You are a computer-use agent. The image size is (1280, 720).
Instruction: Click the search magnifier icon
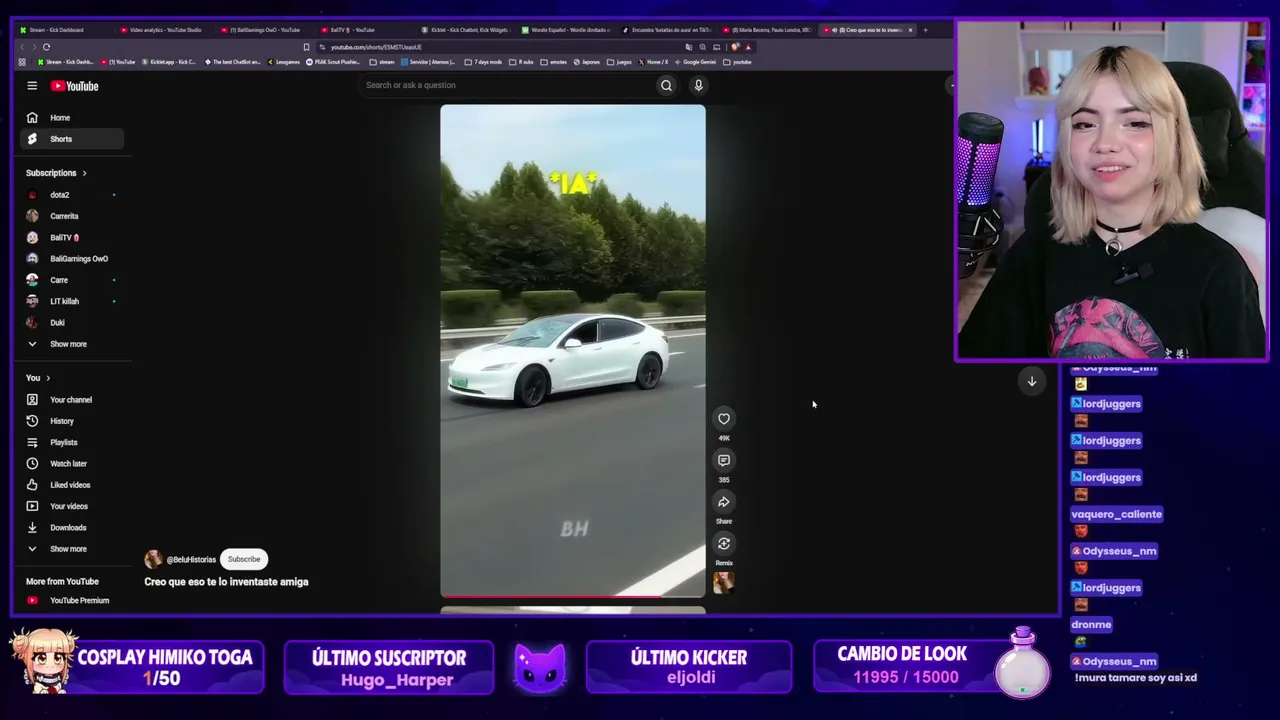[x=666, y=85]
